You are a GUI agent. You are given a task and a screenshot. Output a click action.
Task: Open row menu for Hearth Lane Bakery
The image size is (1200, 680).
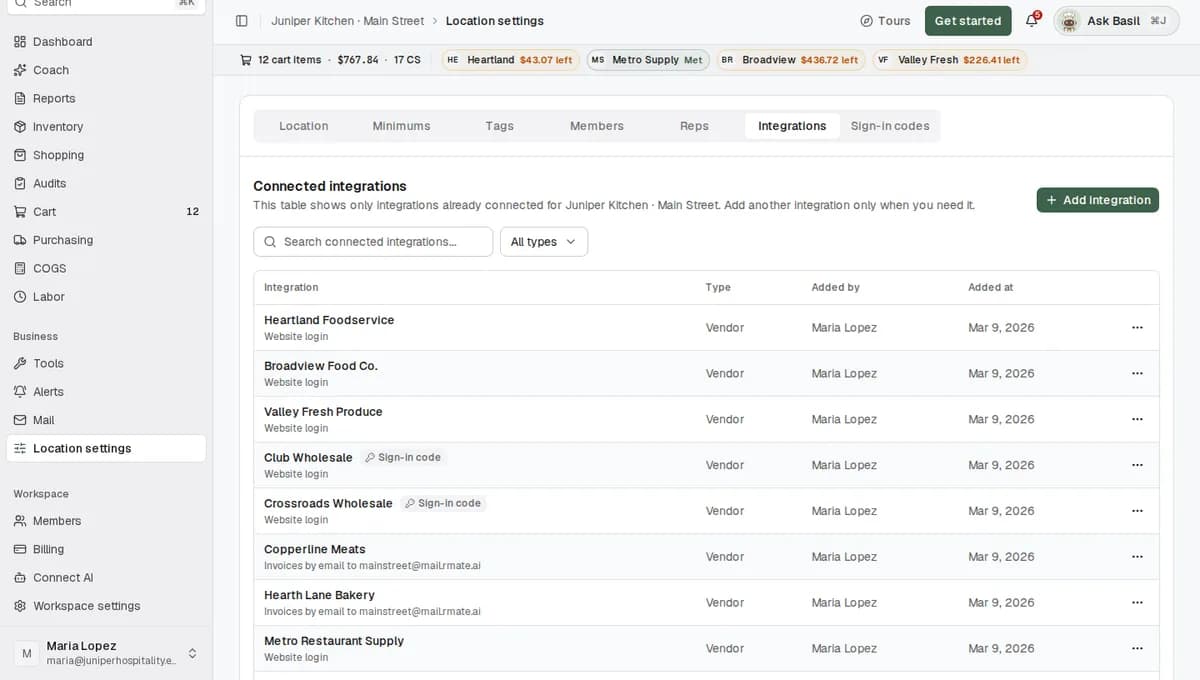pyautogui.click(x=1137, y=603)
